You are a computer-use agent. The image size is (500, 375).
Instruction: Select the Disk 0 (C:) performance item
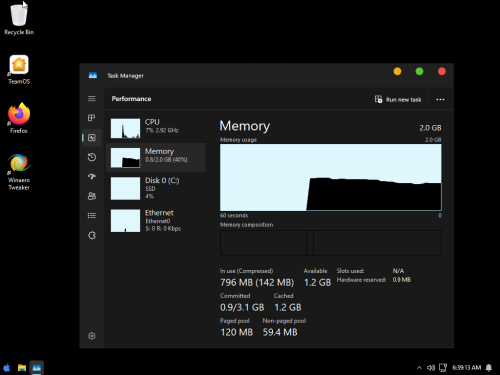[156, 188]
